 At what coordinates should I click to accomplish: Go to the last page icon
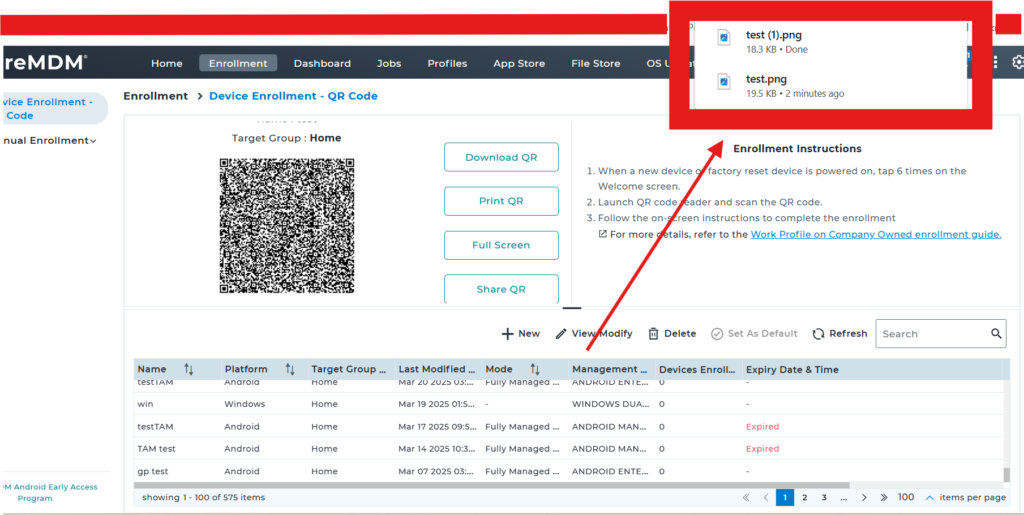(884, 497)
